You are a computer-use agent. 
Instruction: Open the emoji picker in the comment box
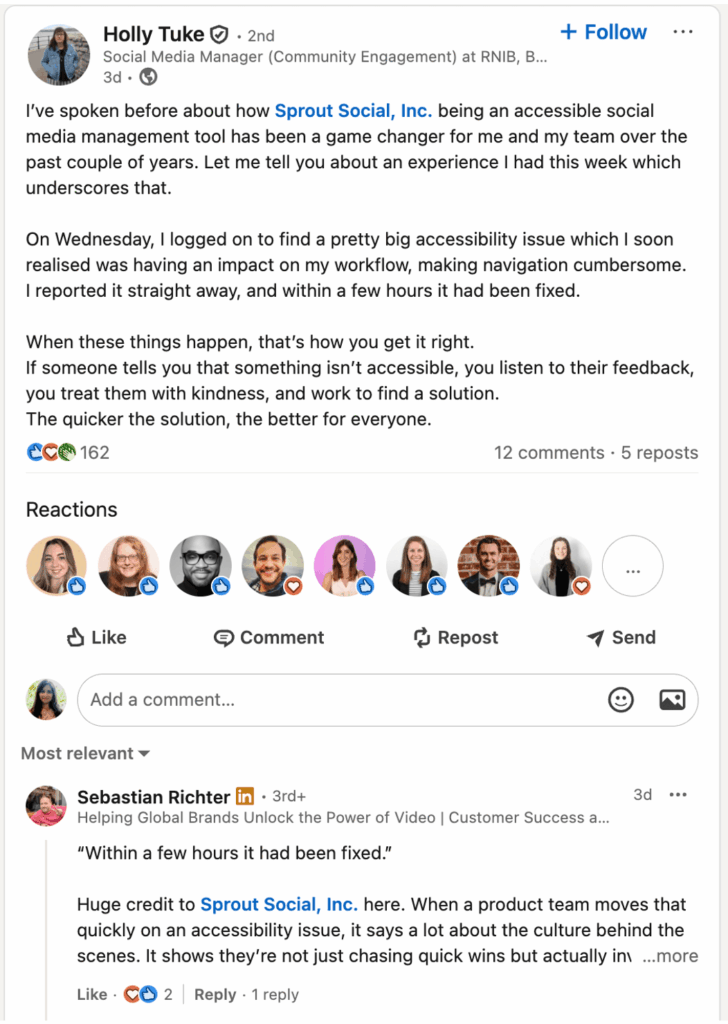[x=621, y=700]
